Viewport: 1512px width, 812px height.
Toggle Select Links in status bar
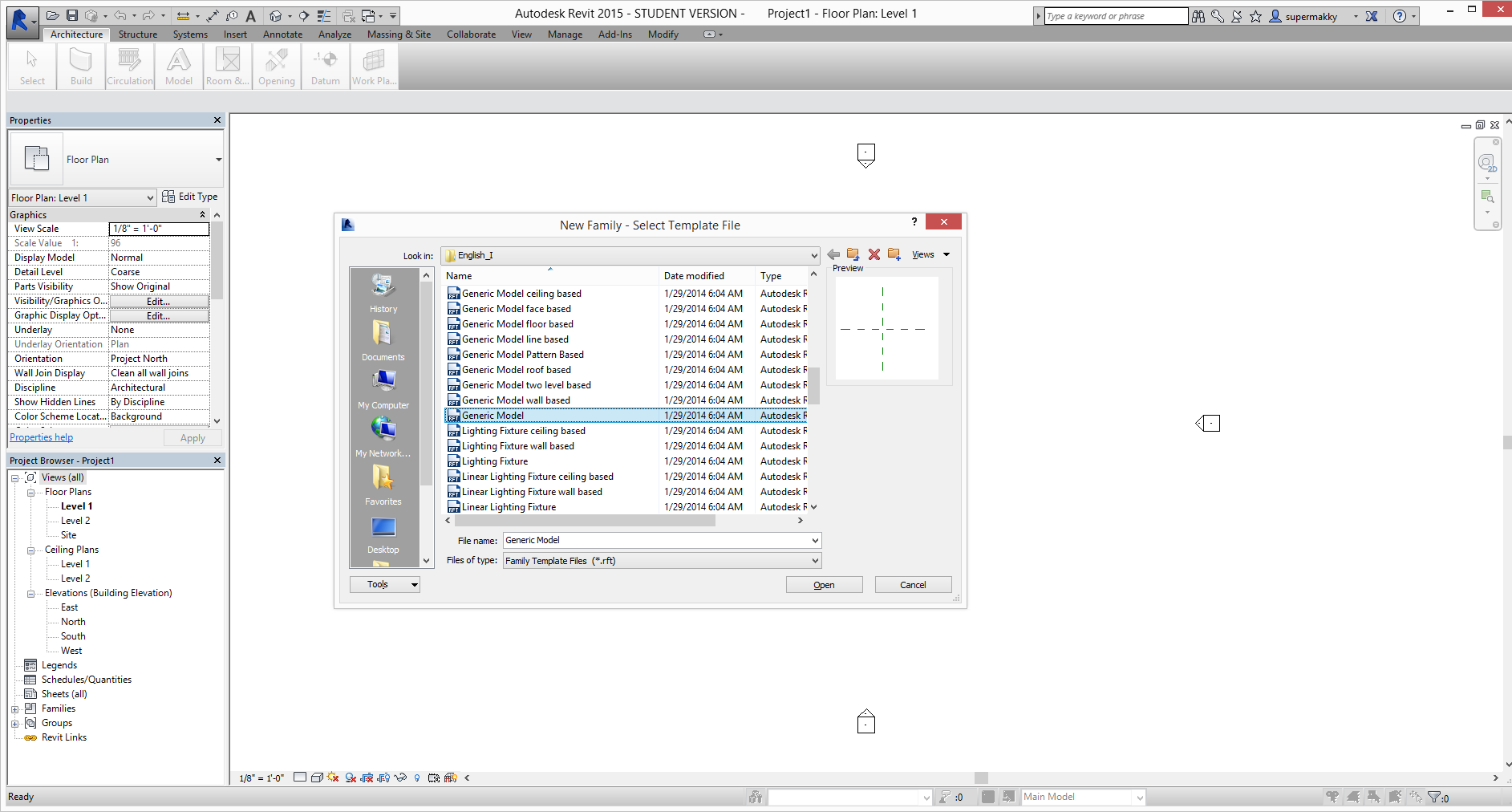coord(1332,797)
